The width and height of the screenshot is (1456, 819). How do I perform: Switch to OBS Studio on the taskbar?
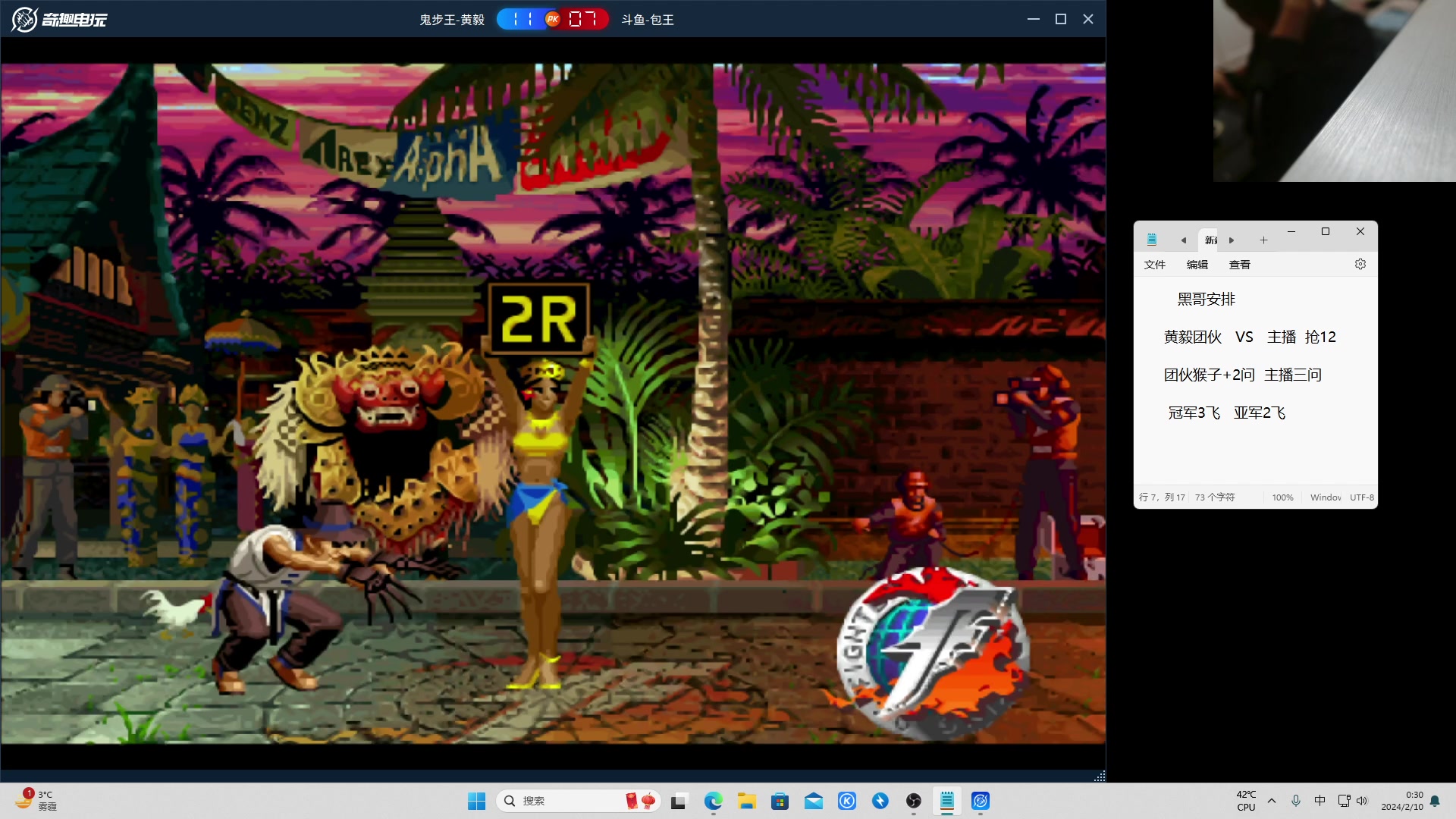point(914,801)
